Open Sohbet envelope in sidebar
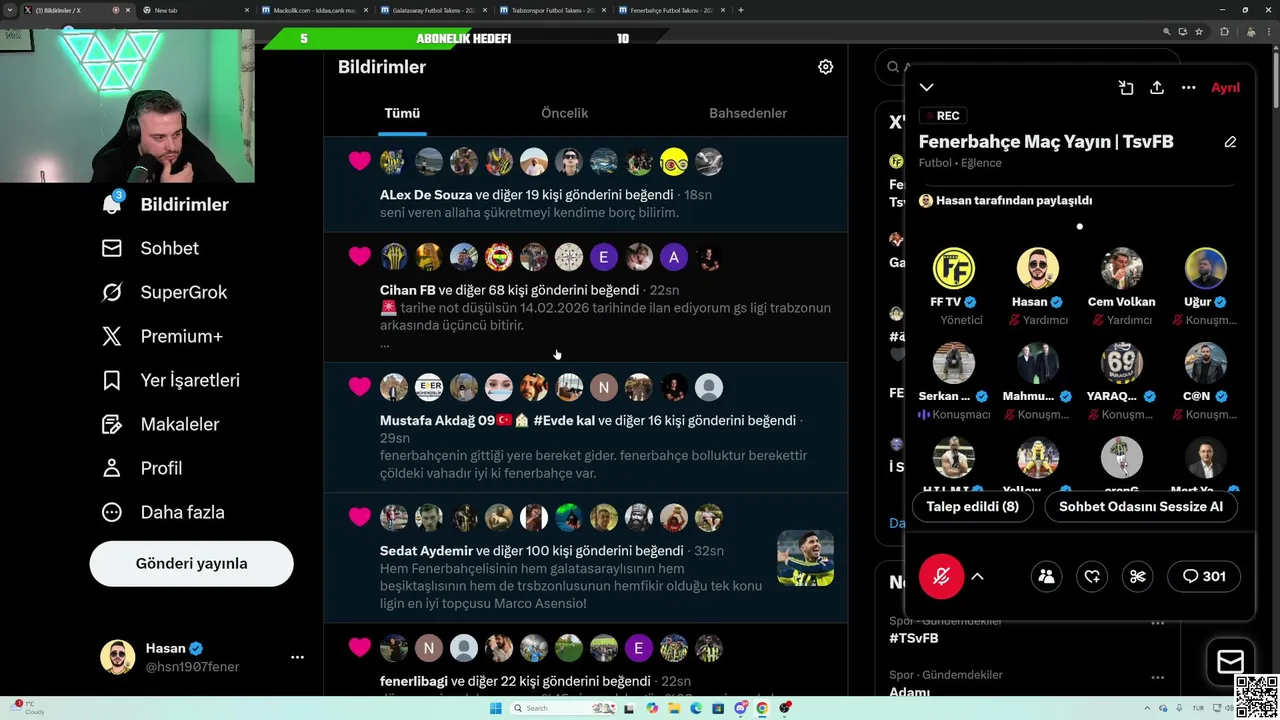Image resolution: width=1280 pixels, height=720 pixels. pyautogui.click(x=112, y=248)
